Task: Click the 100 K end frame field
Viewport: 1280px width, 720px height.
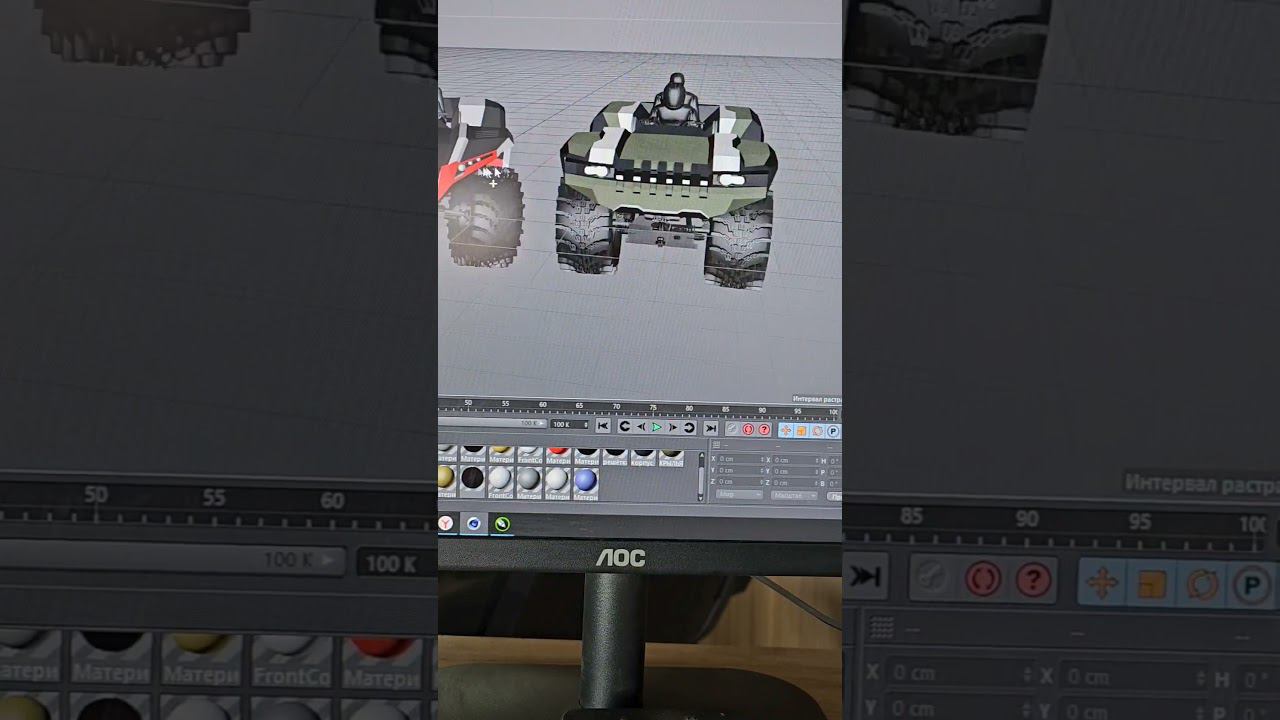Action: [570, 424]
